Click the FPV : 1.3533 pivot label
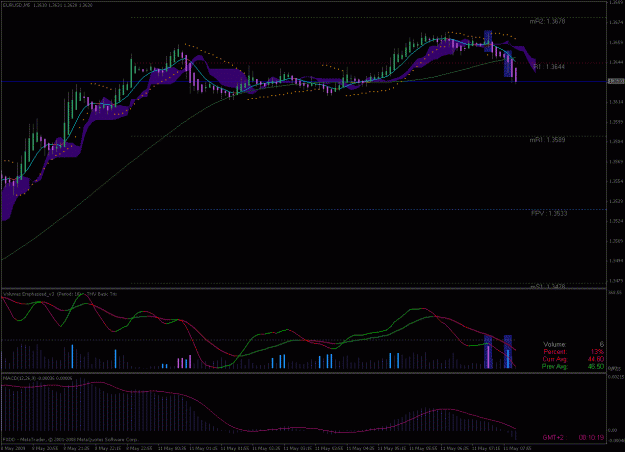Viewport: 625px width, 452px height. pos(549,214)
